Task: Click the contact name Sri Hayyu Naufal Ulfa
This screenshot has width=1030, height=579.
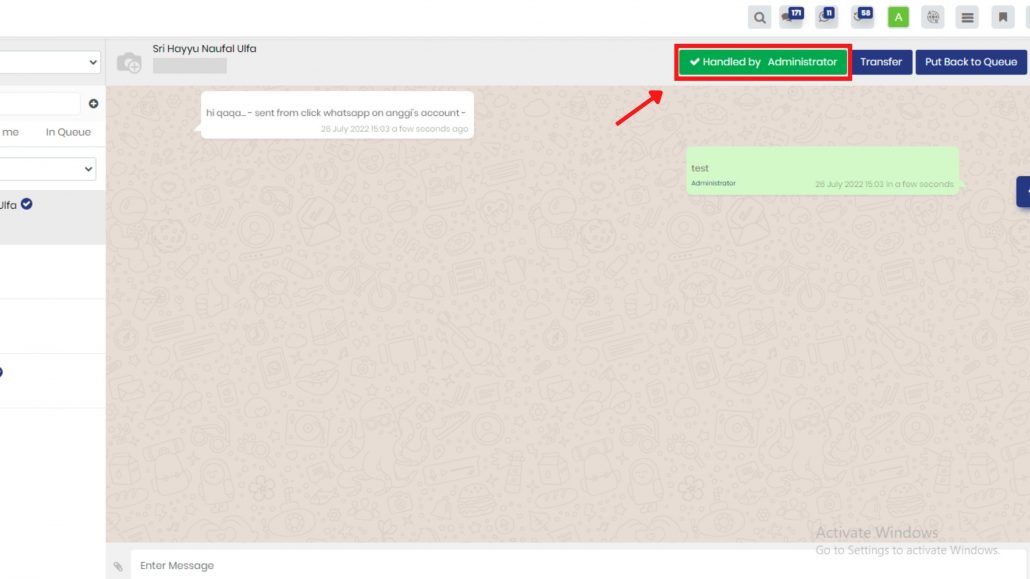Action: click(204, 49)
